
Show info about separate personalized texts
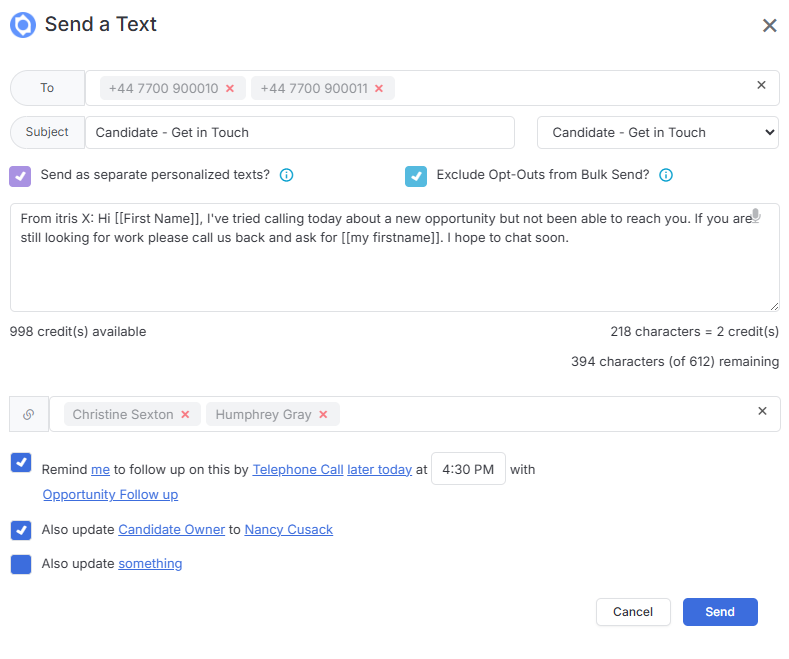coord(286,175)
